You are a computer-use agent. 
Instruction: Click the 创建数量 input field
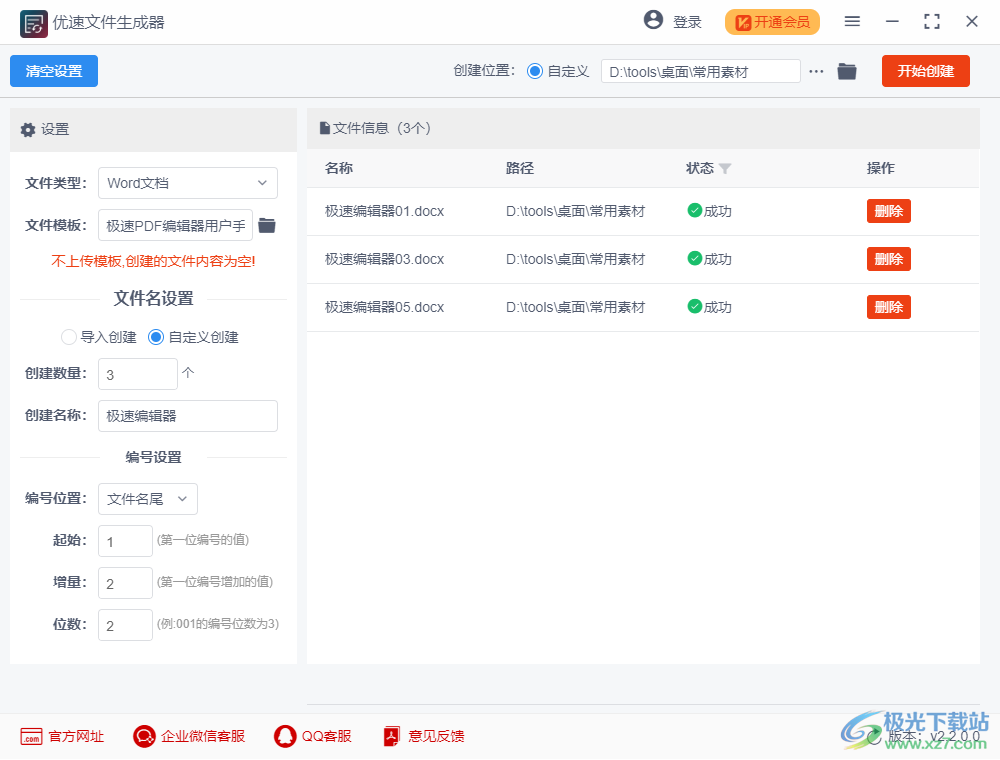click(x=138, y=374)
